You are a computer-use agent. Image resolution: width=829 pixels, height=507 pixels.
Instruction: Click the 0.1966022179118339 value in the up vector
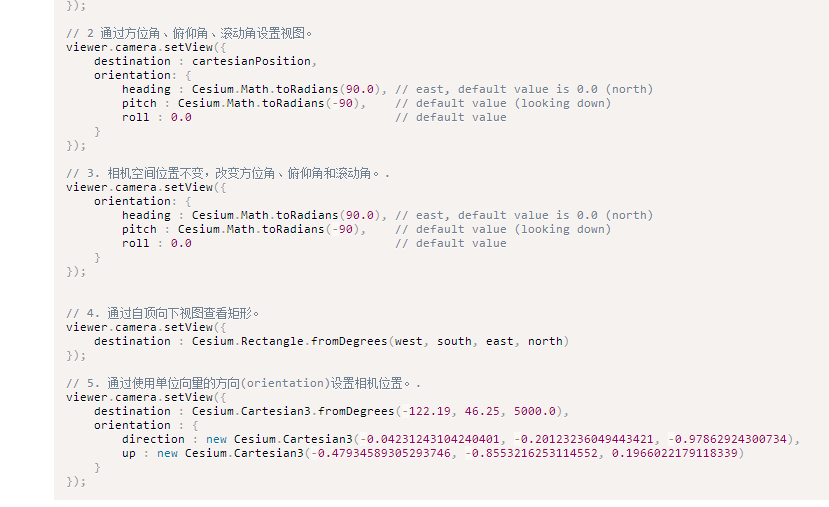(x=675, y=454)
